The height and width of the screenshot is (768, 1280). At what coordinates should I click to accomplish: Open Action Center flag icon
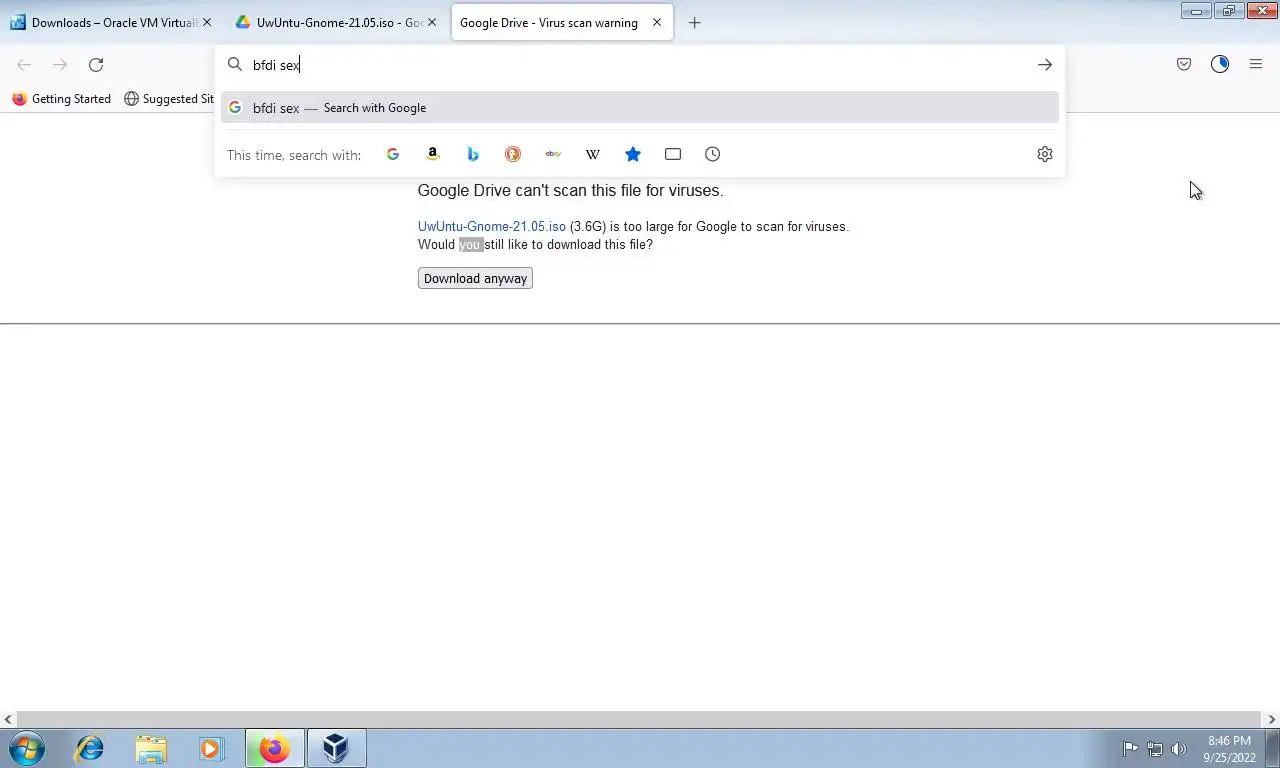point(1130,748)
